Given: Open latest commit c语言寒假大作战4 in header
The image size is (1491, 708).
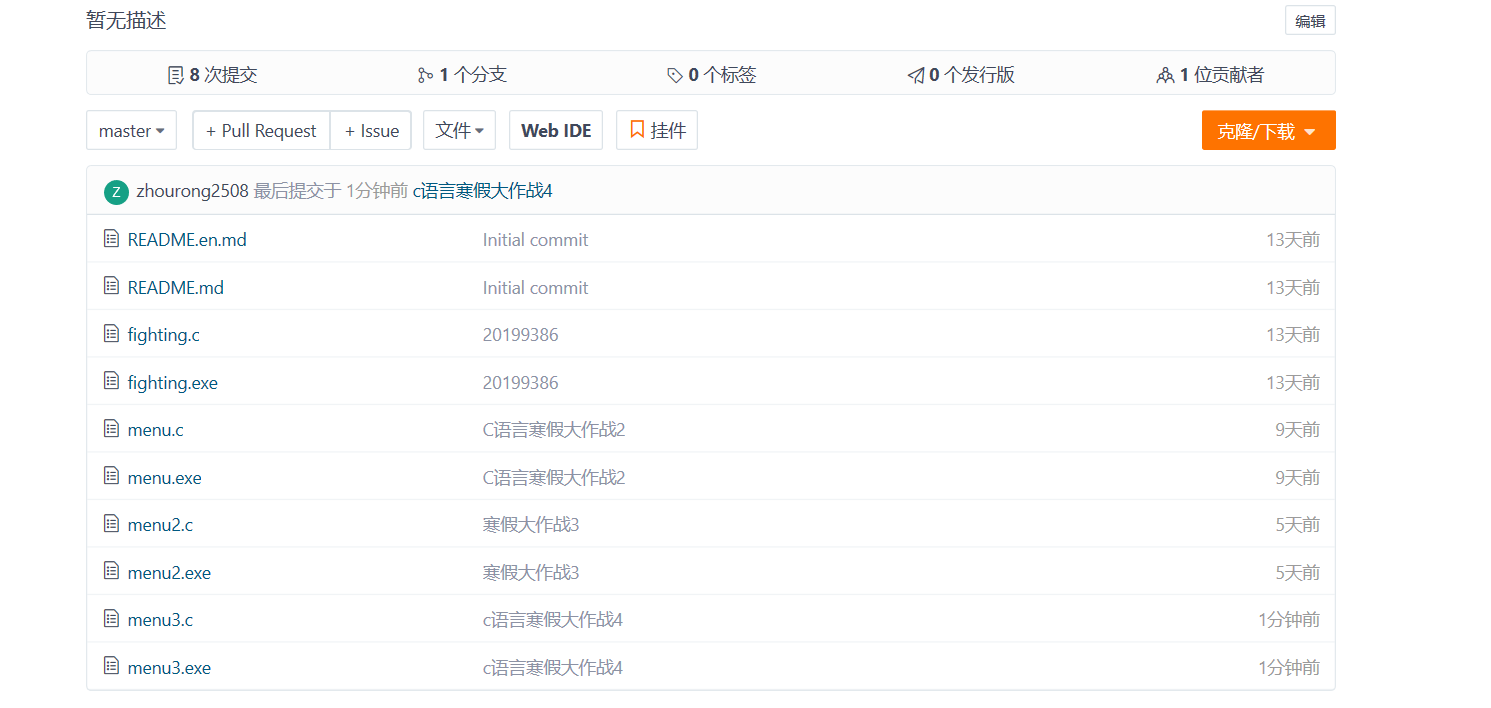Looking at the screenshot, I should pos(483,191).
